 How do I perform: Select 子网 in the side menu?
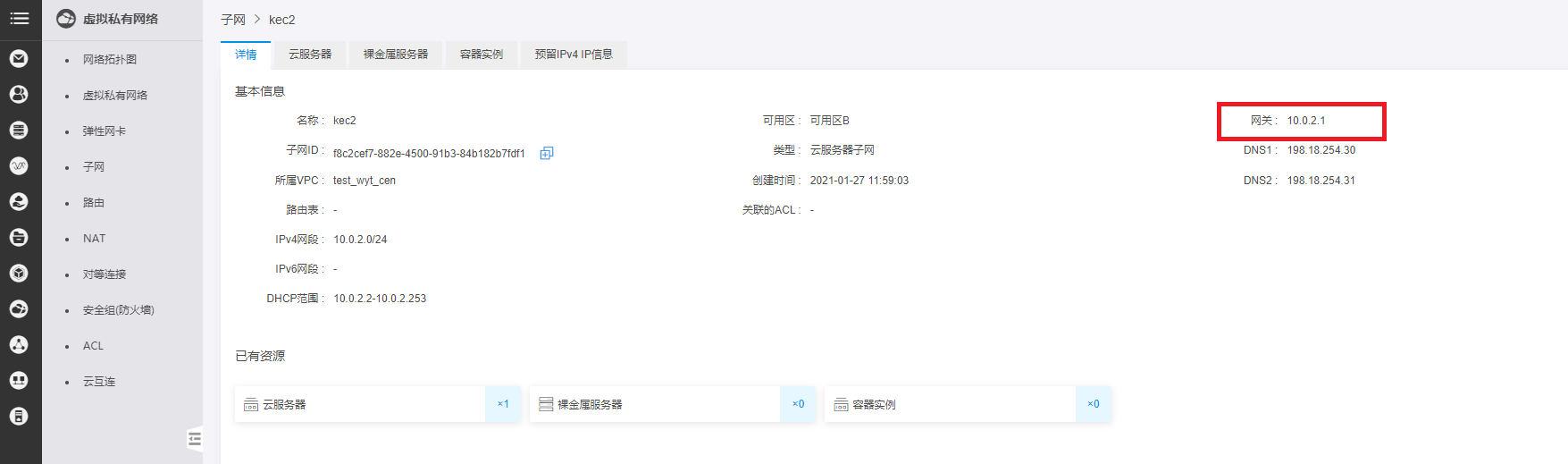pyautogui.click(x=94, y=167)
